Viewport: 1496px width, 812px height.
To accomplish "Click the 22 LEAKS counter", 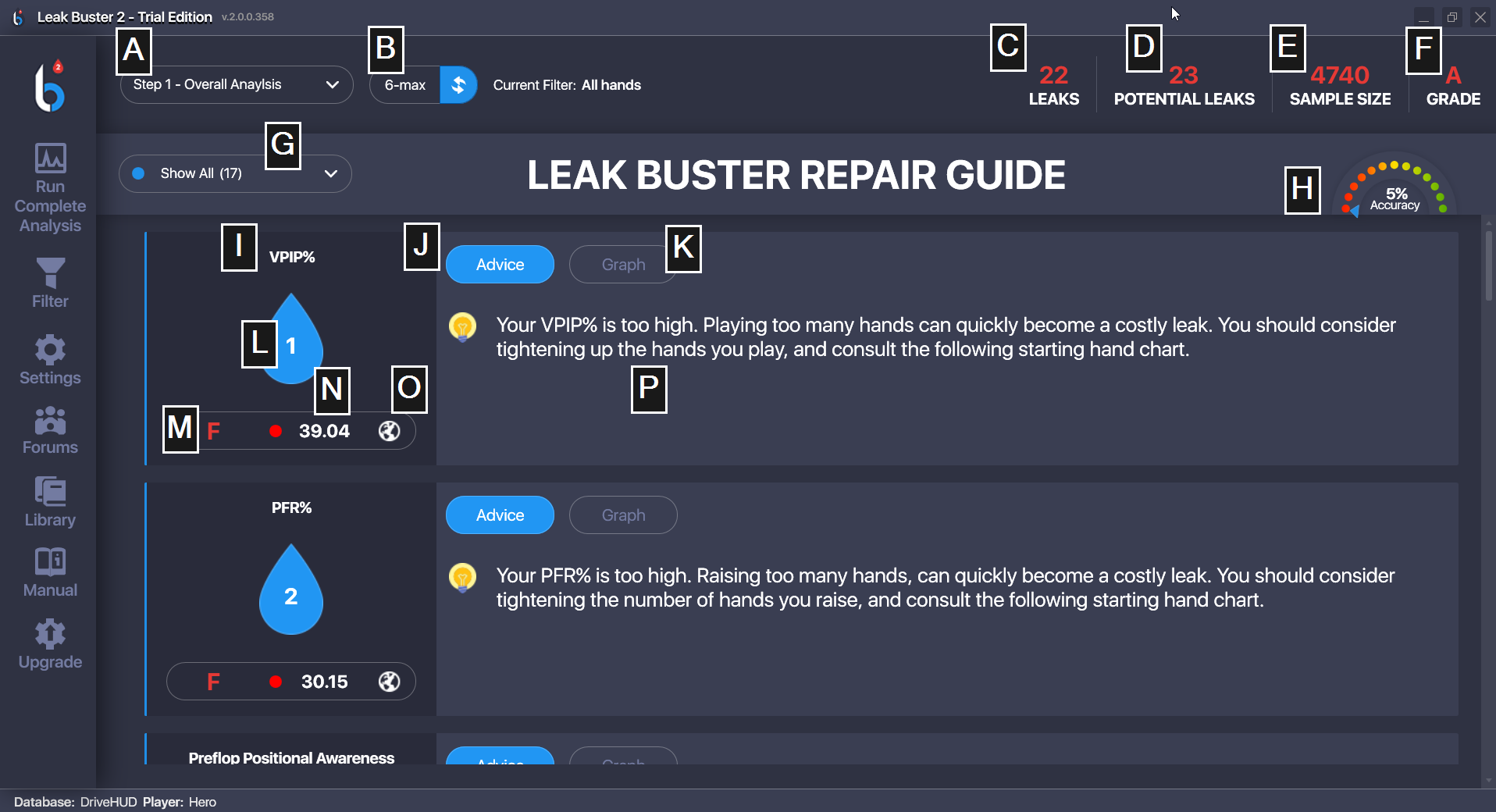I will (x=1054, y=86).
